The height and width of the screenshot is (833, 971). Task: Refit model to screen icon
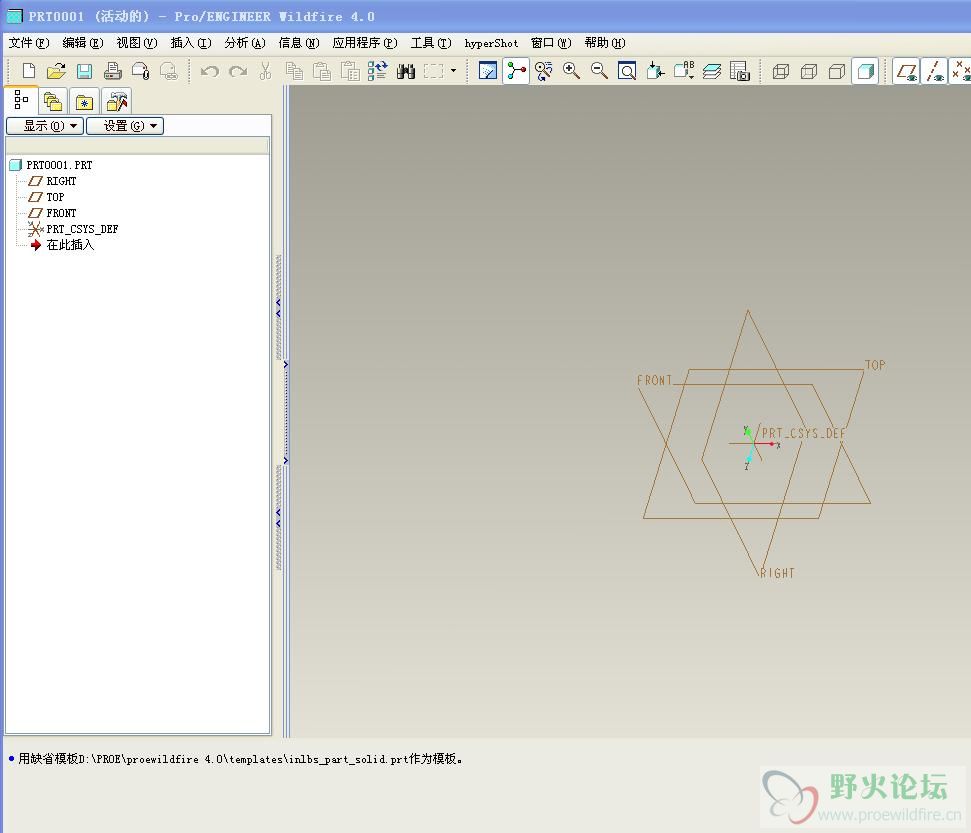(627, 71)
